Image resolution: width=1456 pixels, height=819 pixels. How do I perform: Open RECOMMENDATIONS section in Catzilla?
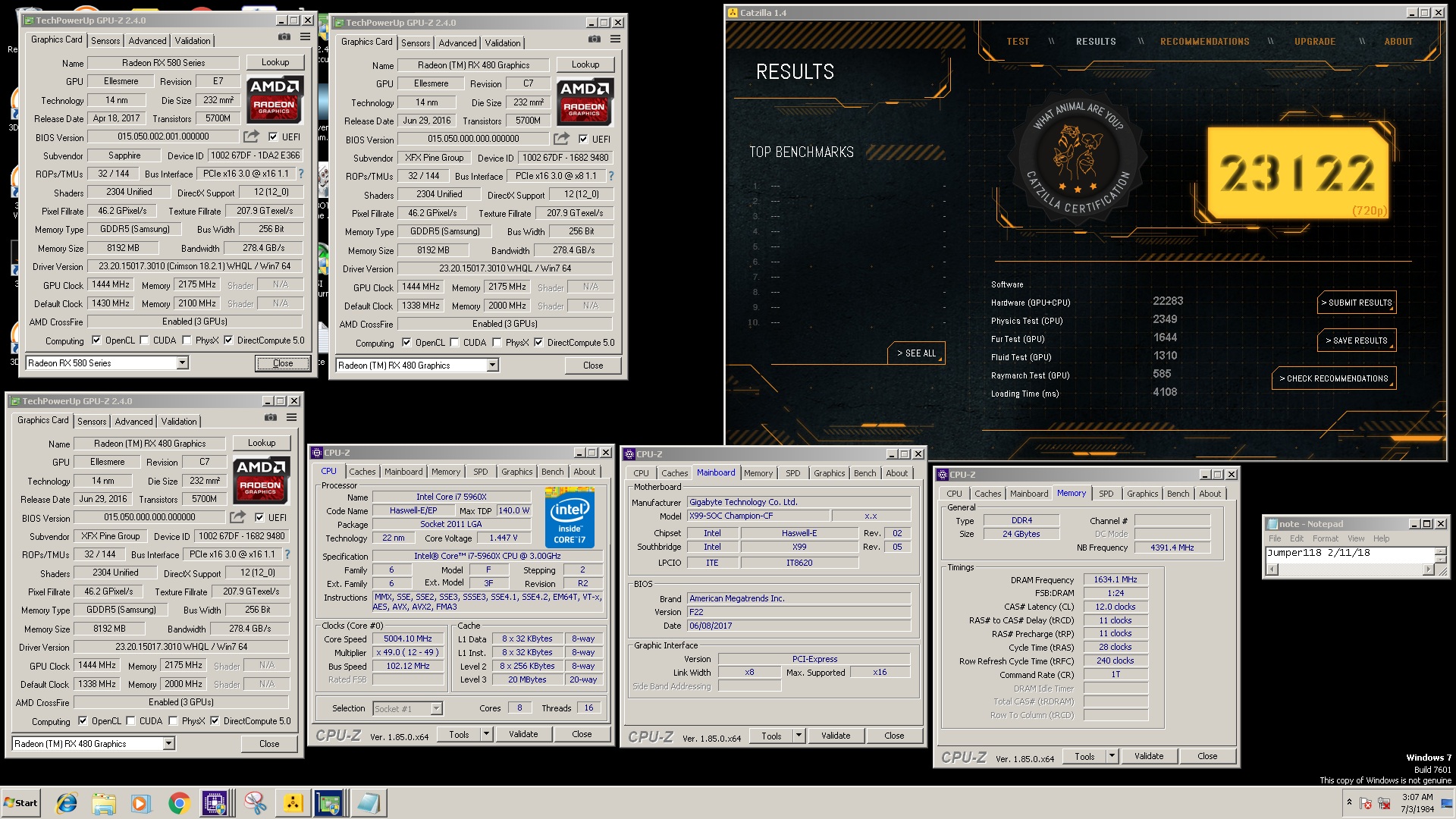(1204, 42)
